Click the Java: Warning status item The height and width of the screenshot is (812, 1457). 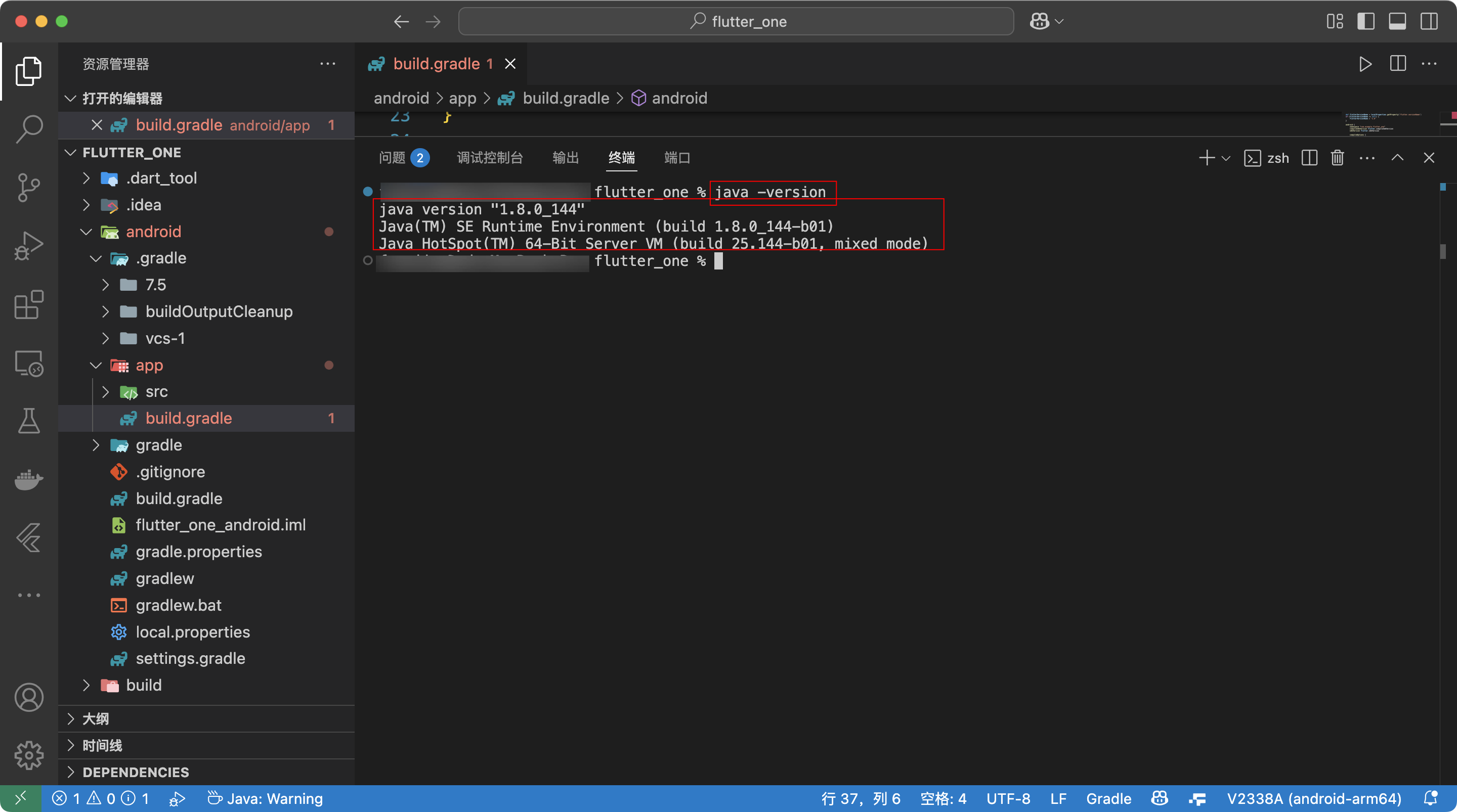click(x=265, y=798)
